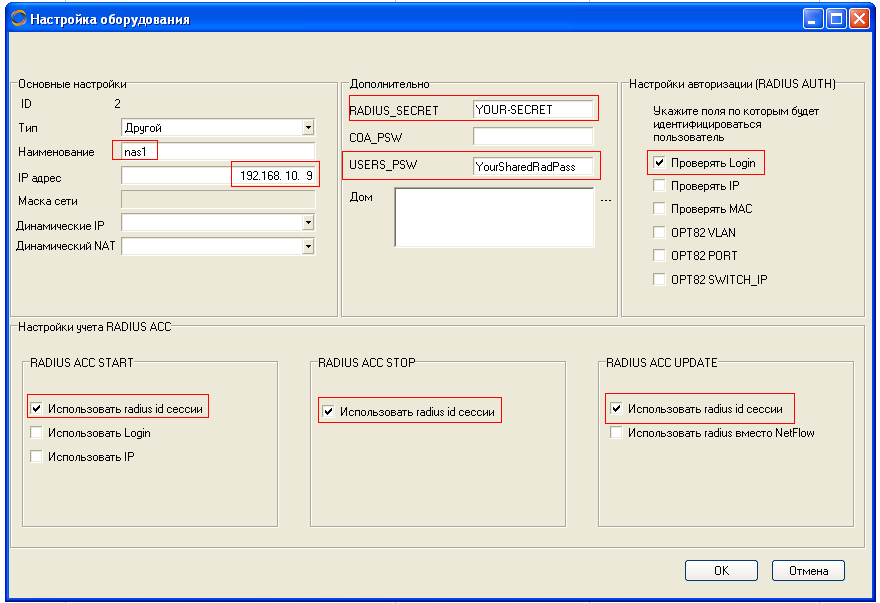Open the Динамический NAT combo box
Image resolution: width=880 pixels, height=603 pixels.
[x=308, y=246]
